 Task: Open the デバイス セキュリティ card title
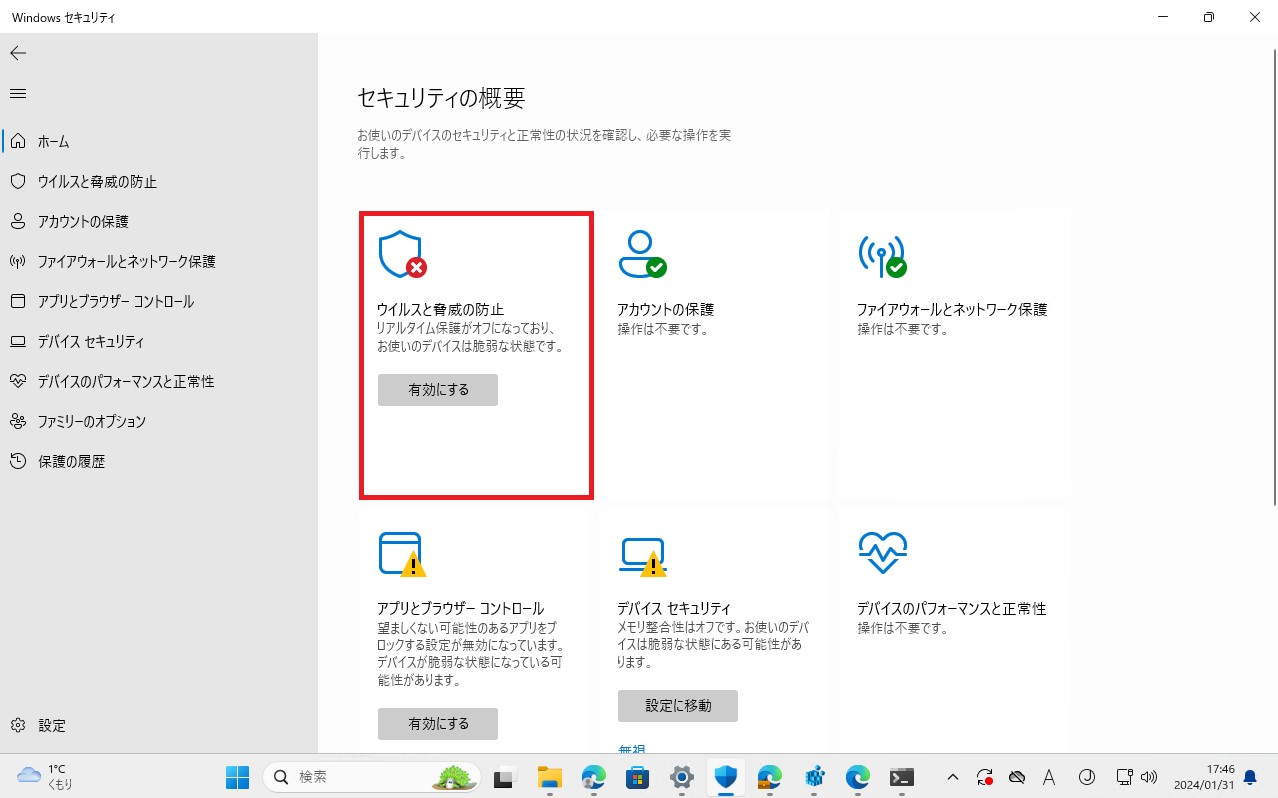pyautogui.click(x=674, y=608)
